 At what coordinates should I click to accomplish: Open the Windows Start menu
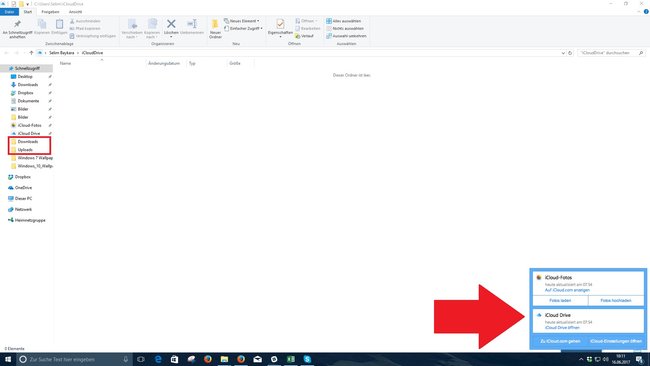tap(7, 359)
